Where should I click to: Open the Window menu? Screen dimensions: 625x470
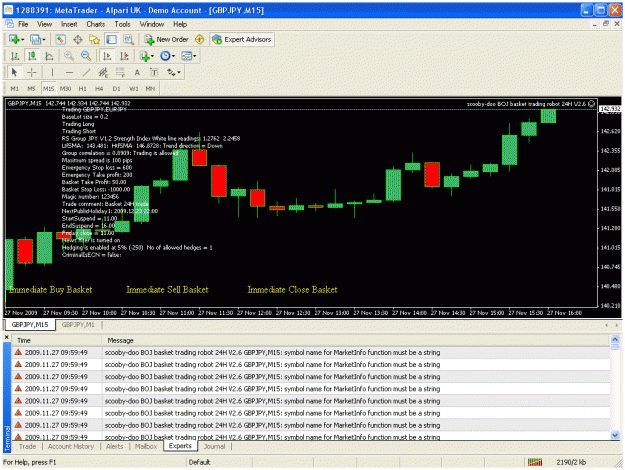pyautogui.click(x=151, y=24)
